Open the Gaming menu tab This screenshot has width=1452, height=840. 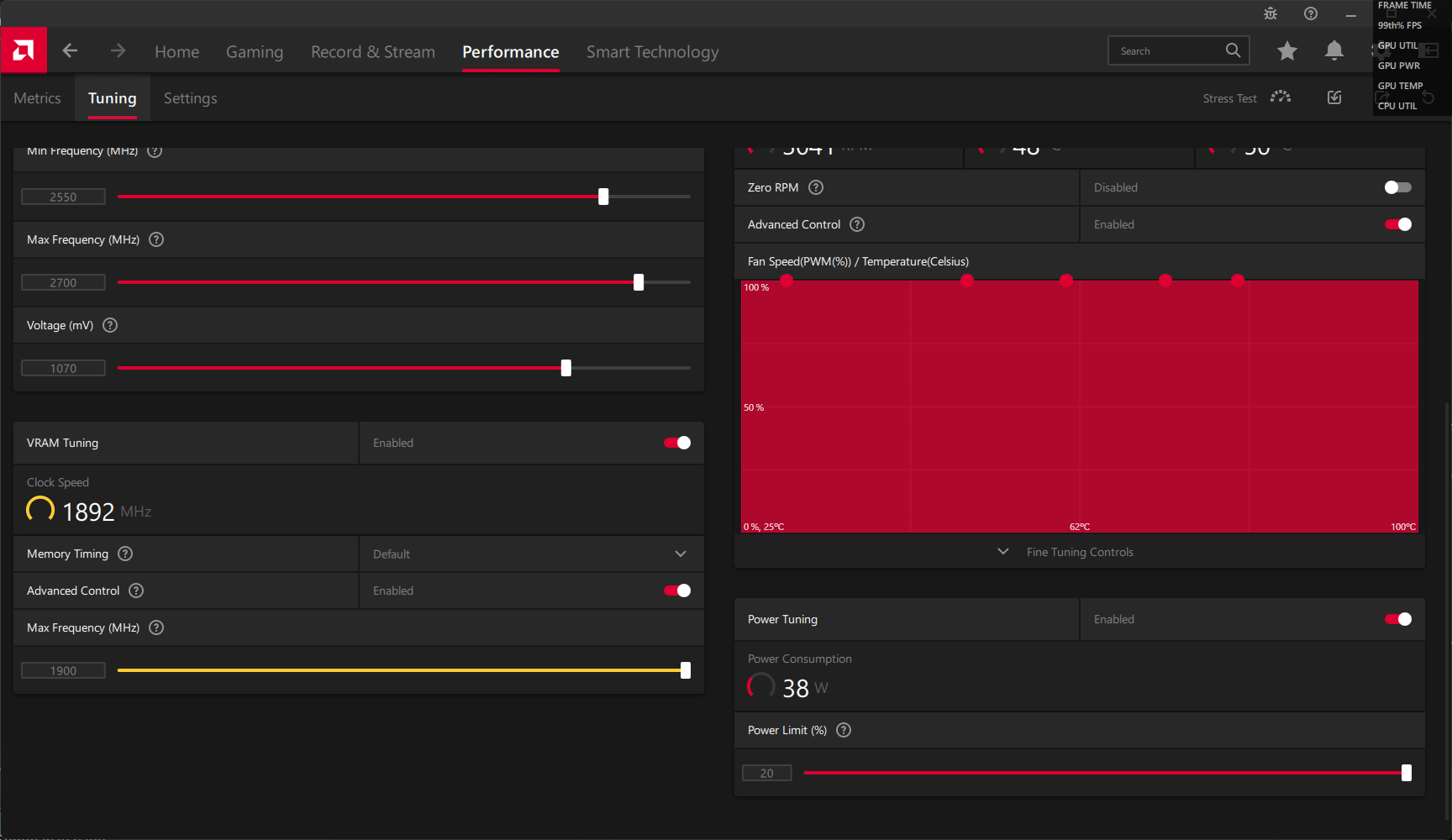click(255, 52)
